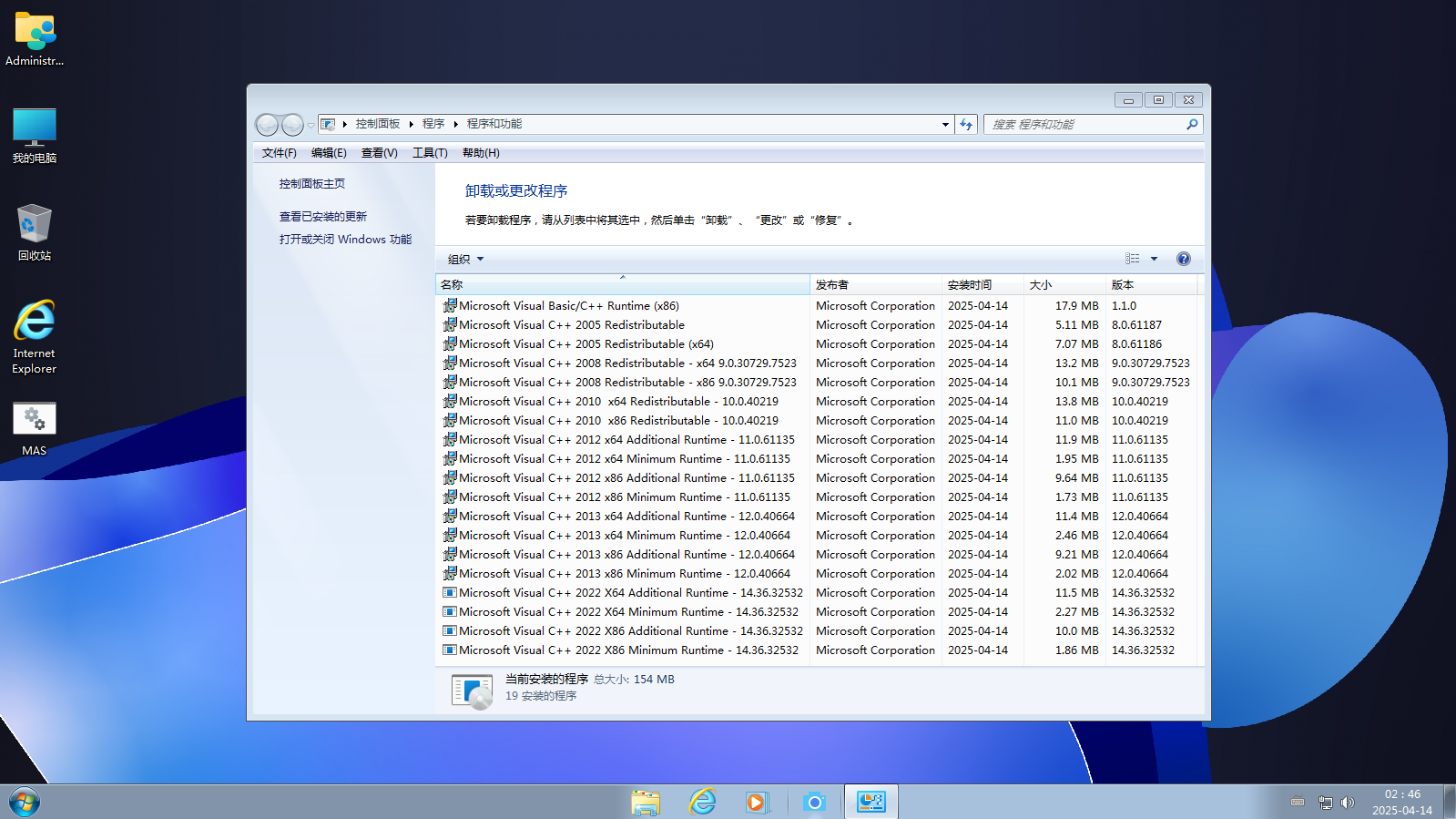Image resolution: width=1456 pixels, height=819 pixels.
Task: Select Visual C++ 2008 Redistributable x86 row
Action: (x=818, y=383)
